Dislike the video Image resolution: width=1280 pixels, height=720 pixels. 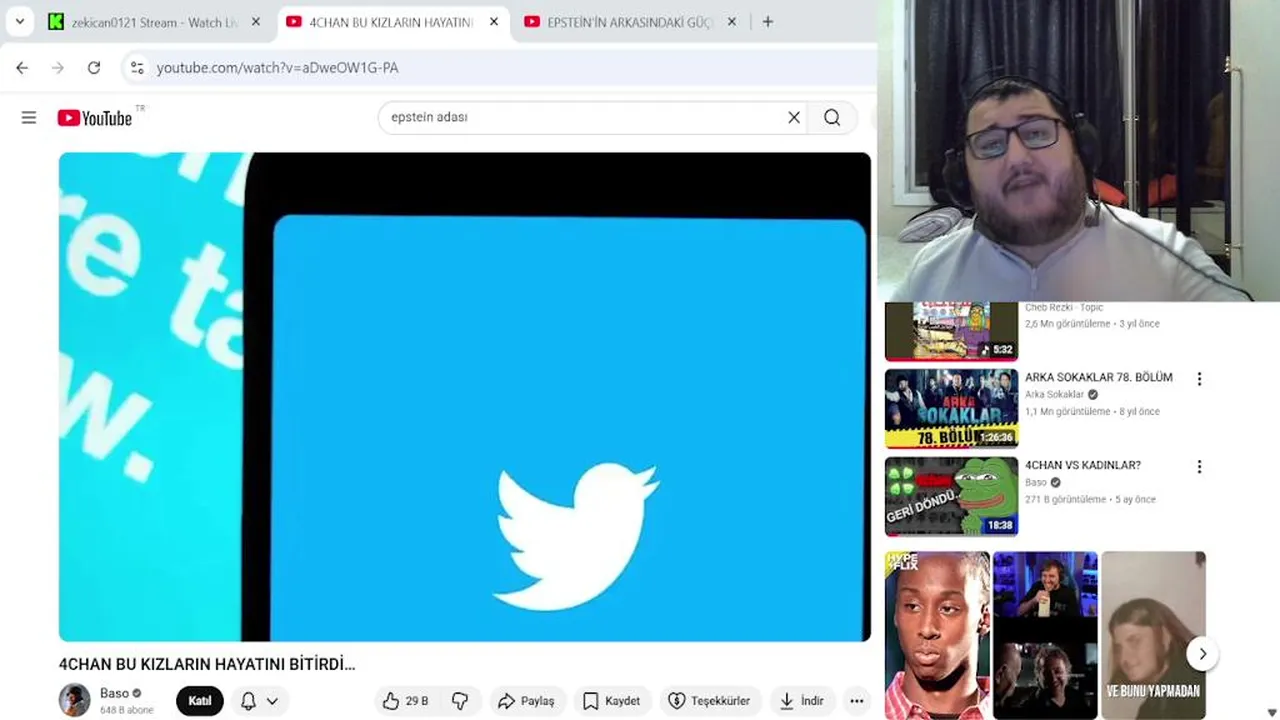[460, 701]
